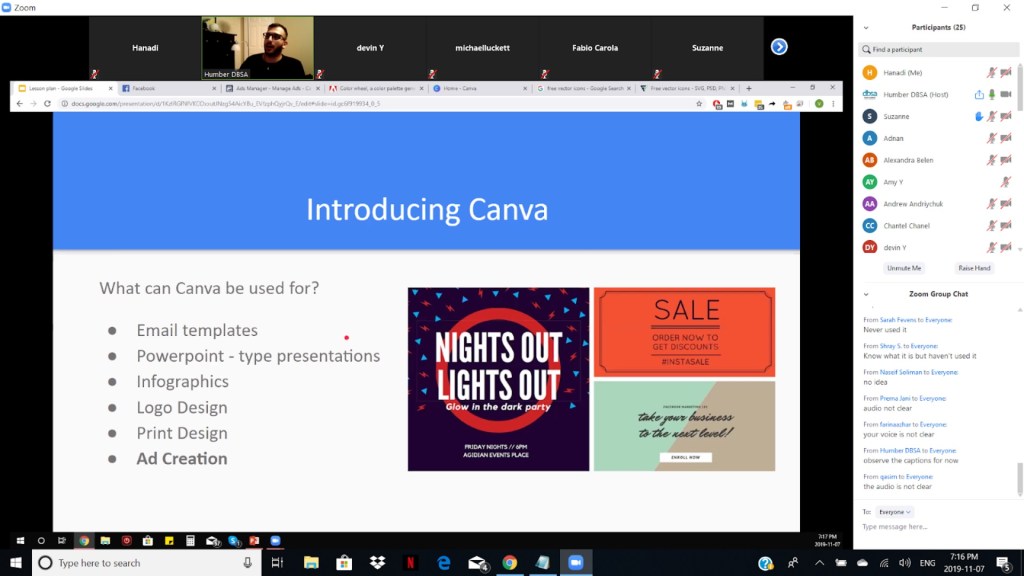Toggle Humber DBSA green microphone icon
The image size is (1024, 576).
[992, 94]
